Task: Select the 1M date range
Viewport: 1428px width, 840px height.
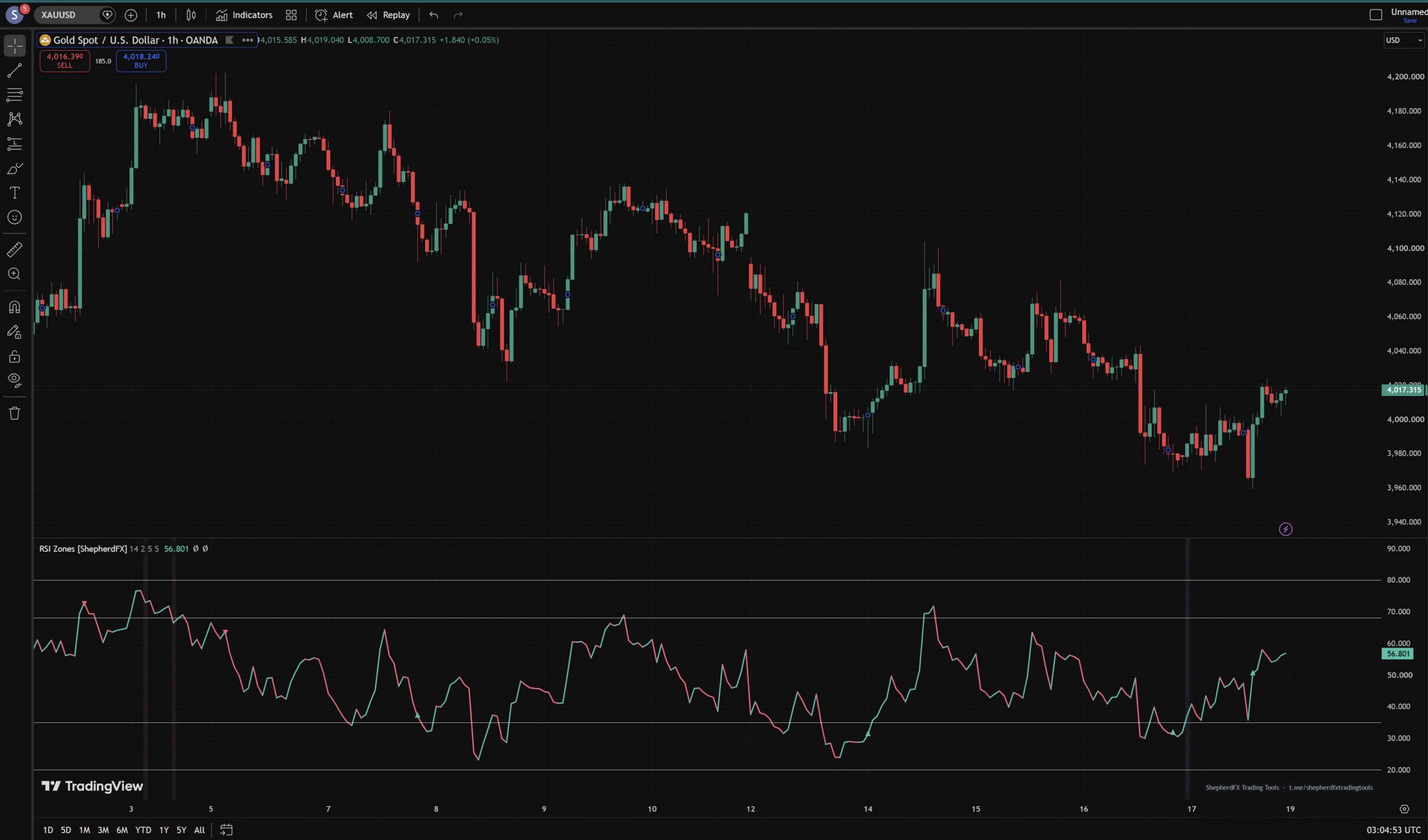Action: coord(84,830)
